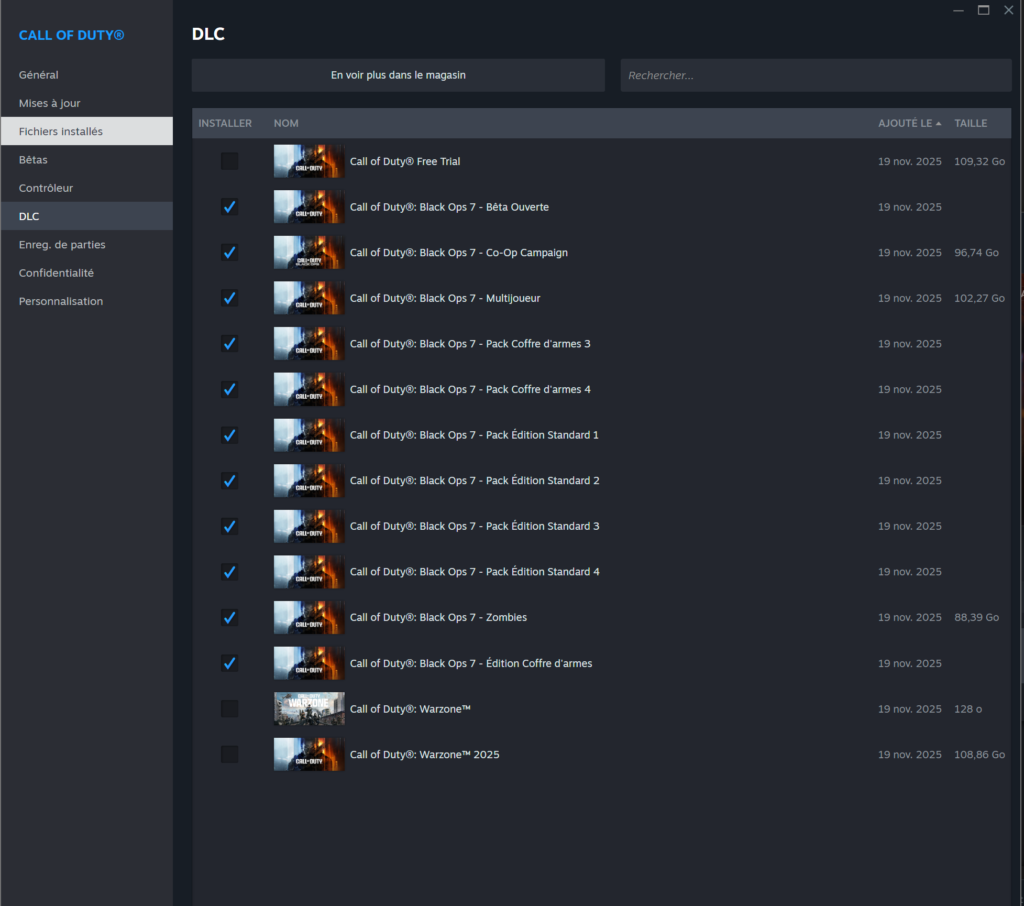Image resolution: width=1024 pixels, height=906 pixels.
Task: Click the Co-Op Campaign thumbnail
Action: pyautogui.click(x=309, y=252)
